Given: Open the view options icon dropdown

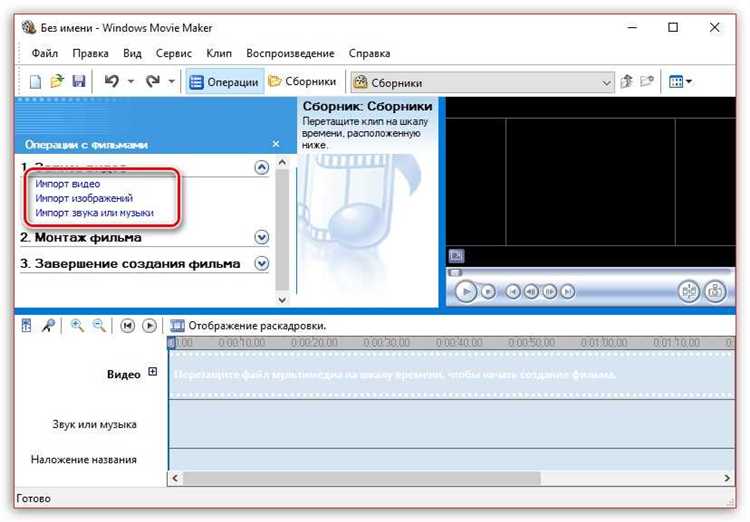Looking at the screenshot, I should click(x=680, y=82).
